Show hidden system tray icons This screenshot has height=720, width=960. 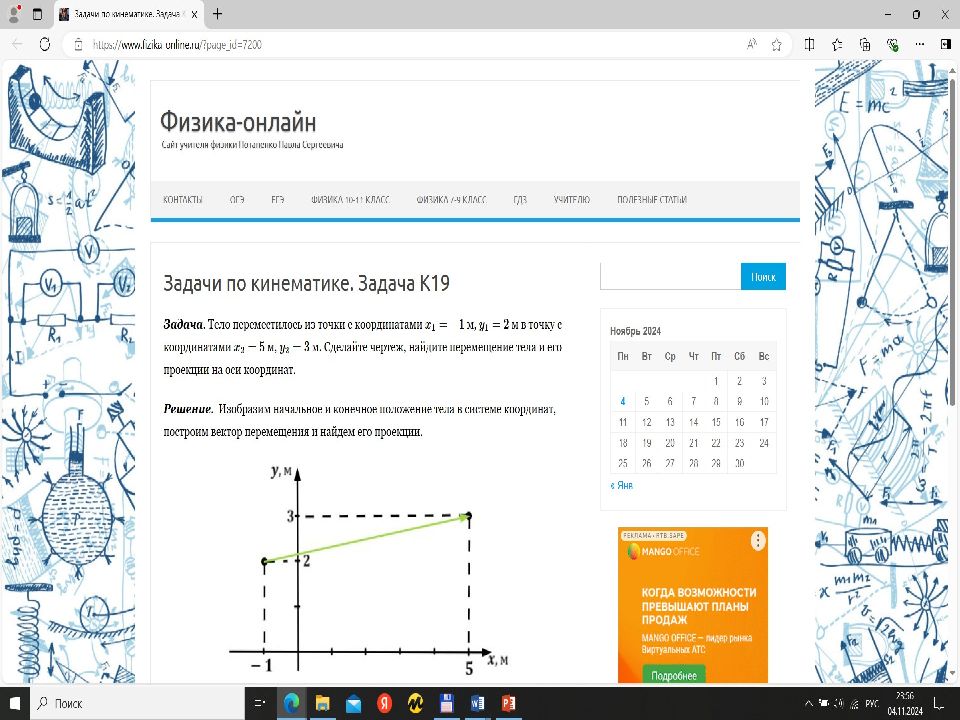(x=808, y=703)
